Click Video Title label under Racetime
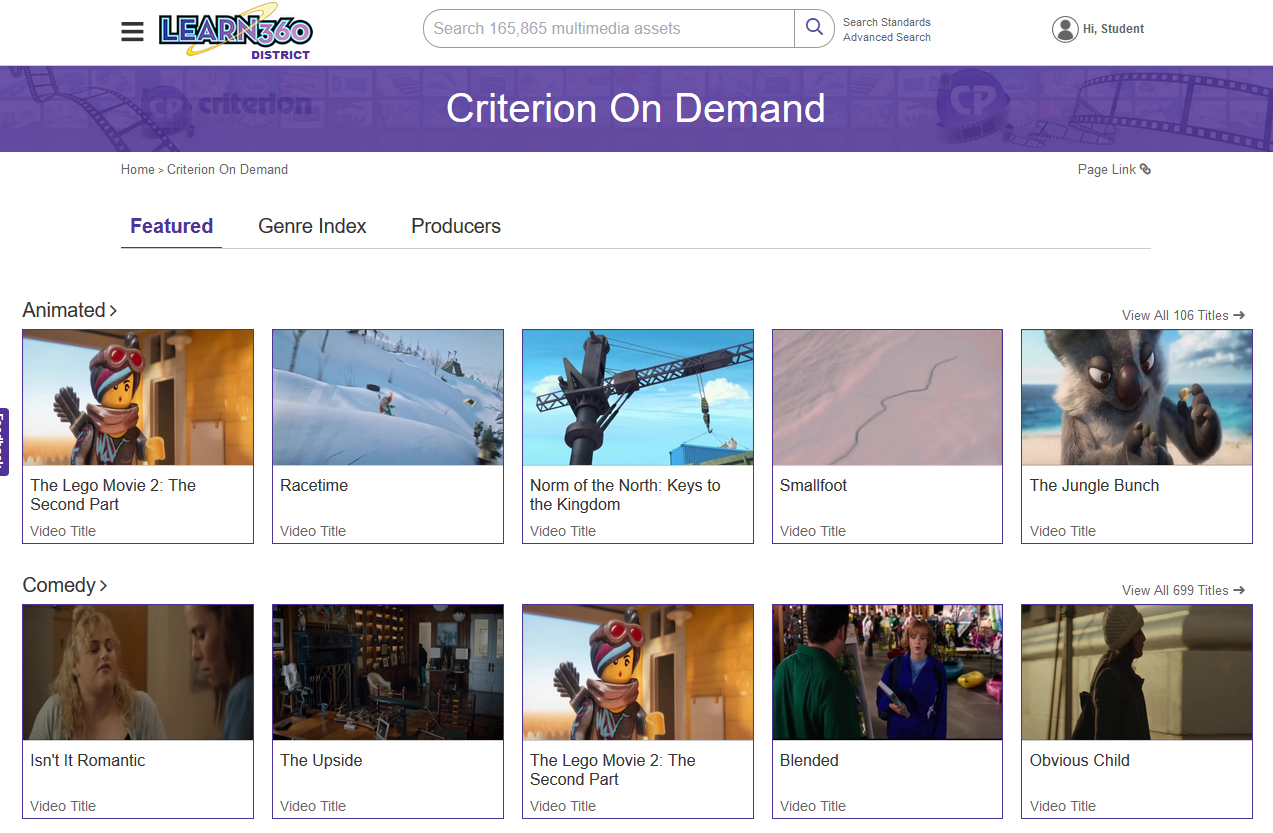The height and width of the screenshot is (833, 1273). (313, 531)
